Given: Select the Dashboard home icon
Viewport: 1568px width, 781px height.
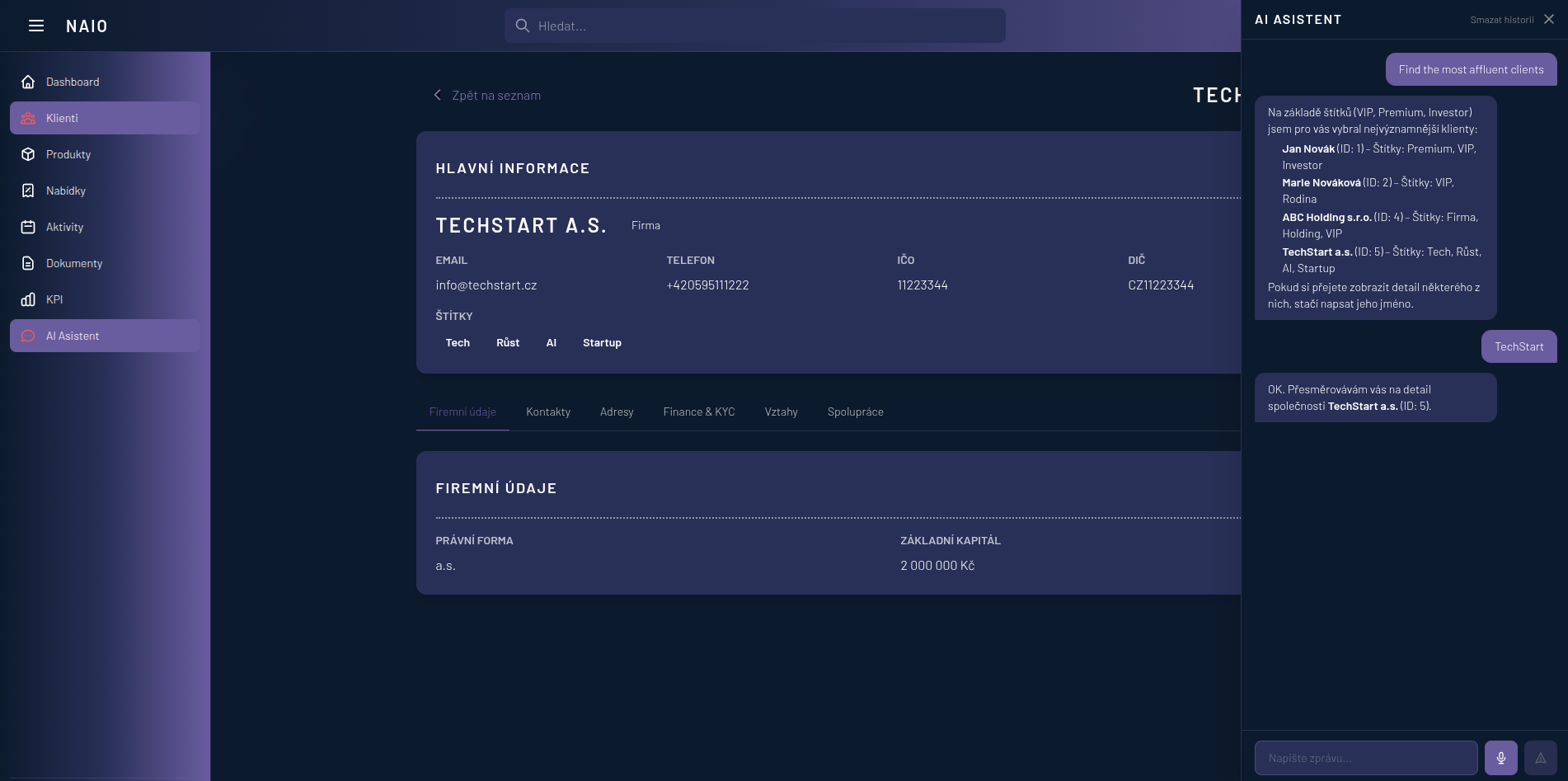Looking at the screenshot, I should (x=27, y=81).
